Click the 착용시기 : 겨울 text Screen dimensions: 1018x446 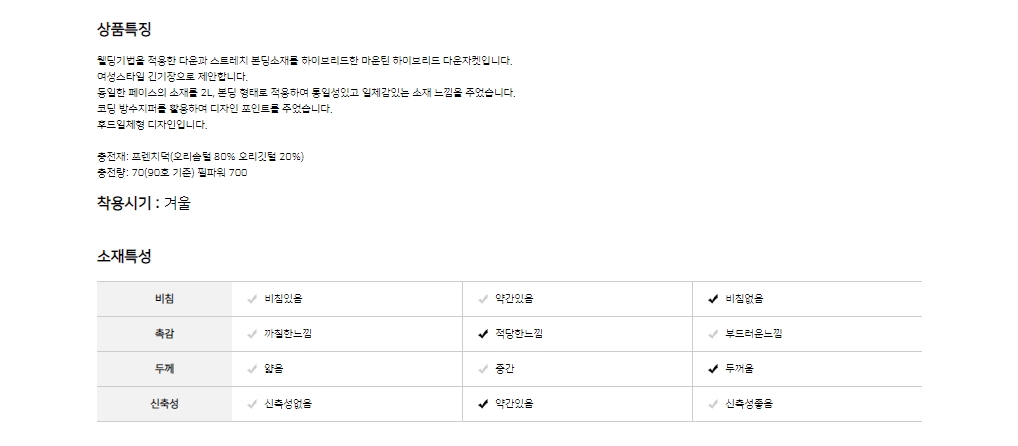(143, 204)
